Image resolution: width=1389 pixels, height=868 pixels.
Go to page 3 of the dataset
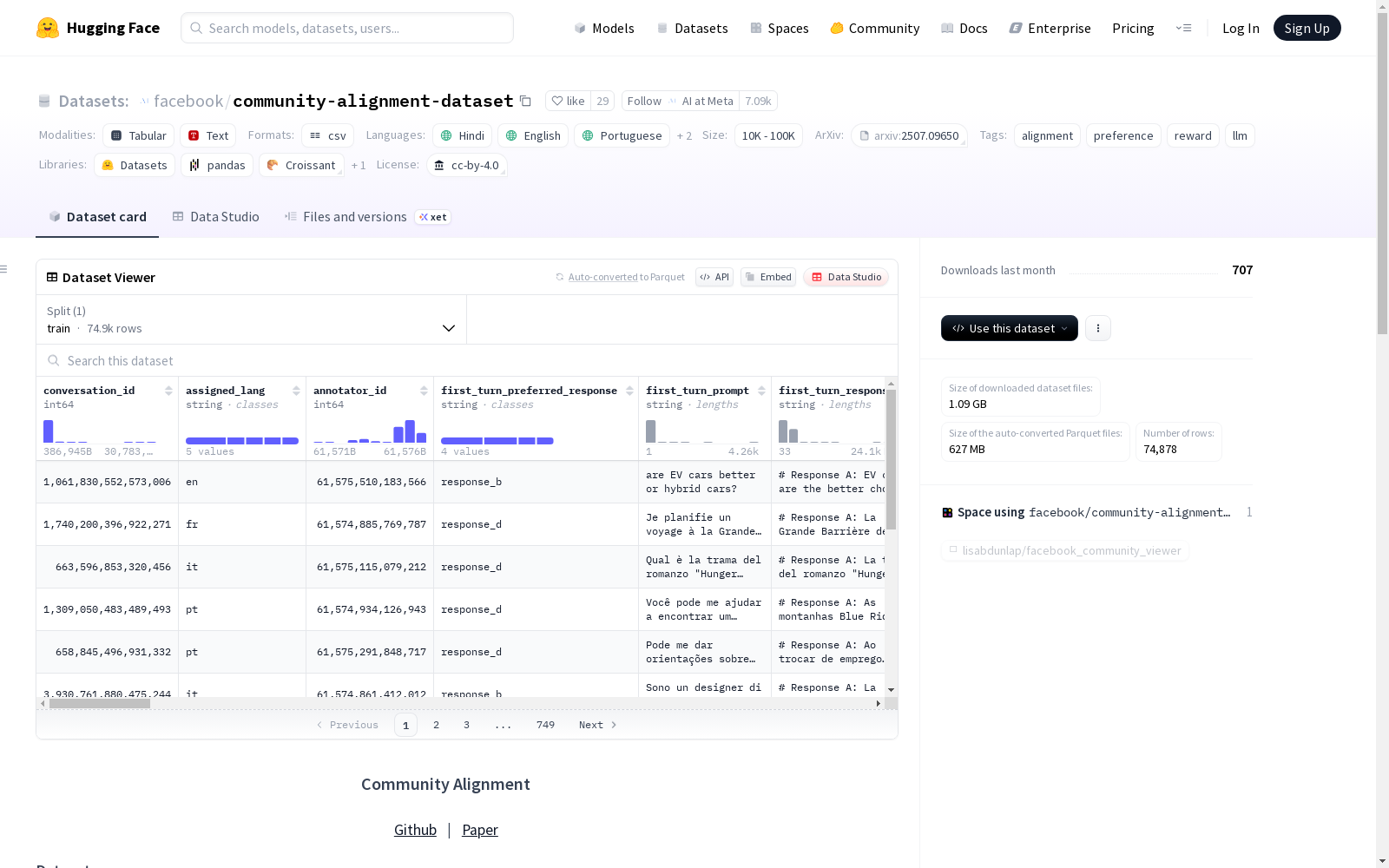466,725
